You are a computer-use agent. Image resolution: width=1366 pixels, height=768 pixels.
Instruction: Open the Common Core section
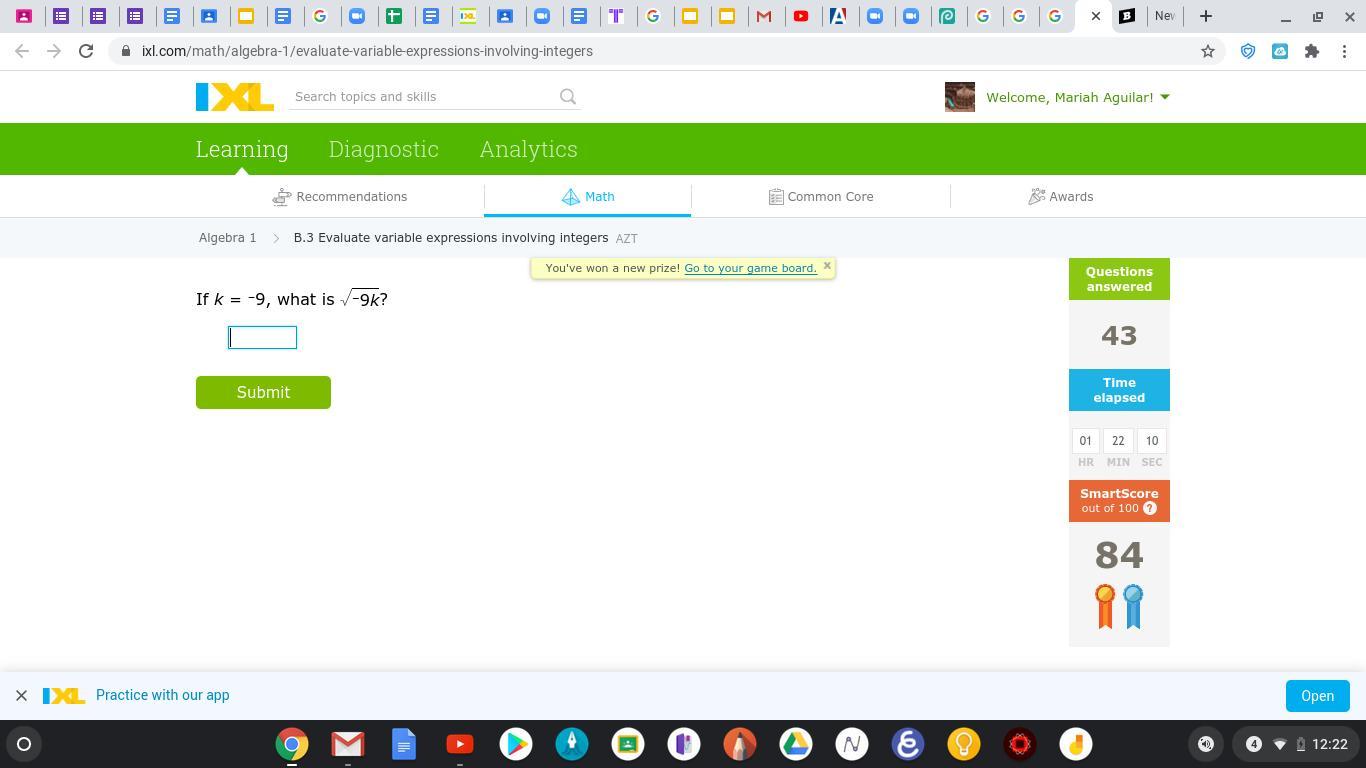(821, 197)
